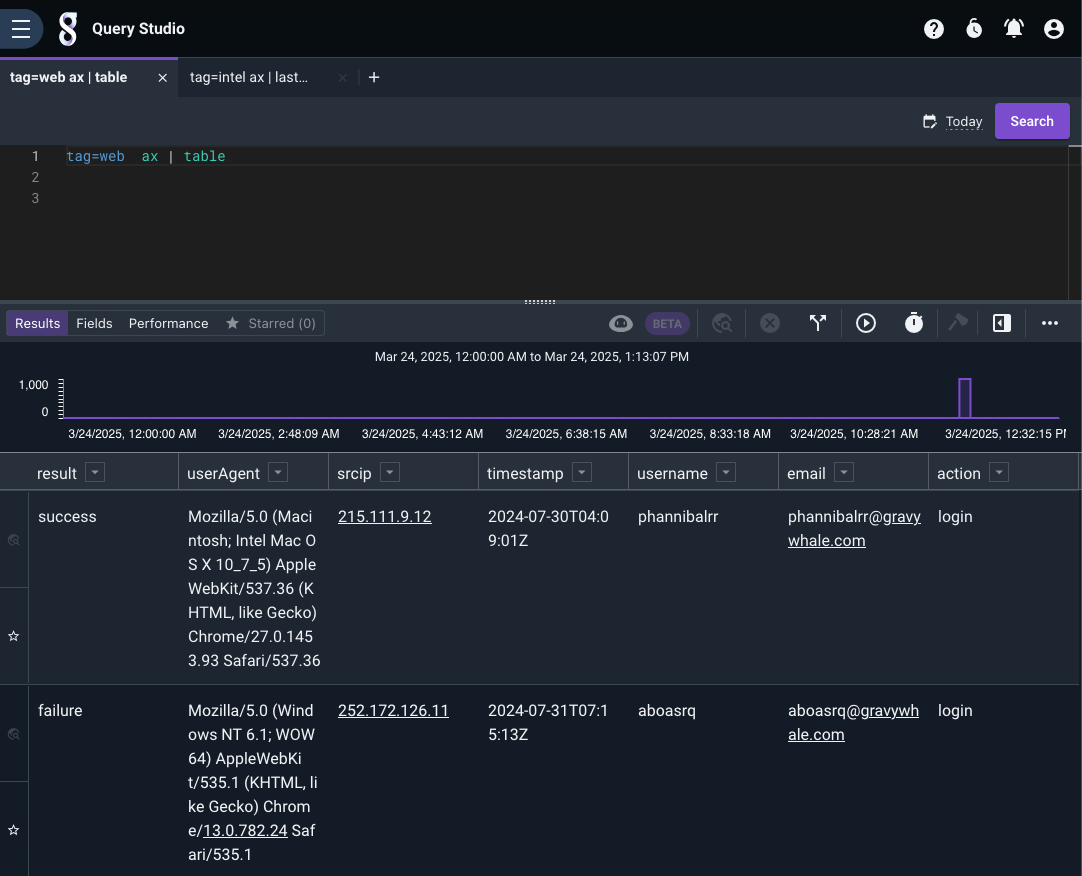
Task: Open the result column dropdown
Action: tap(95, 472)
